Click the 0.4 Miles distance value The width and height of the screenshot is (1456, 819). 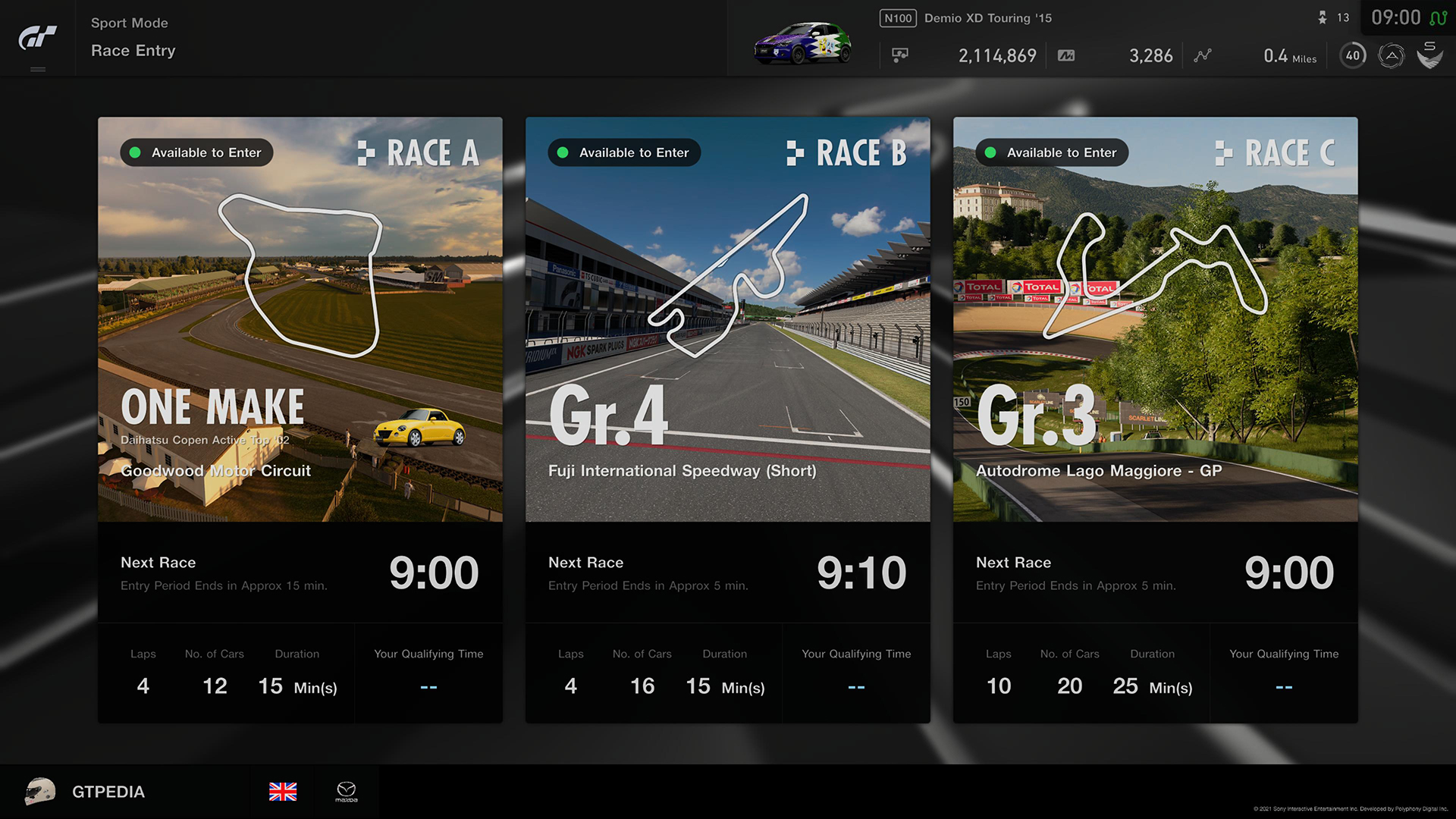(x=1290, y=56)
